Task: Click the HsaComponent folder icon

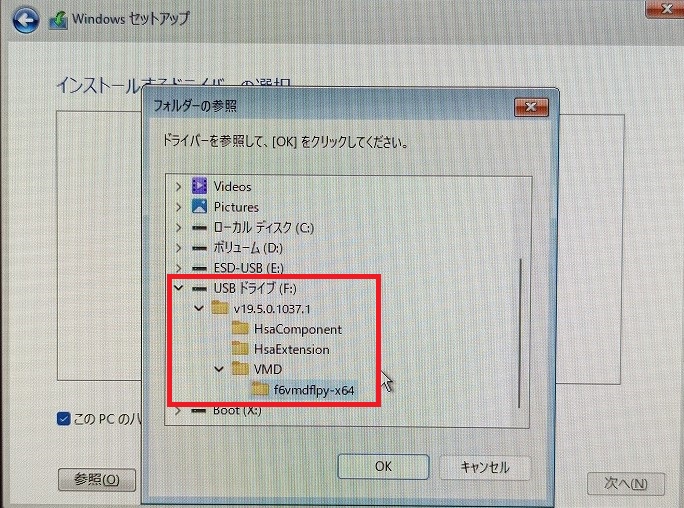Action: (x=240, y=328)
